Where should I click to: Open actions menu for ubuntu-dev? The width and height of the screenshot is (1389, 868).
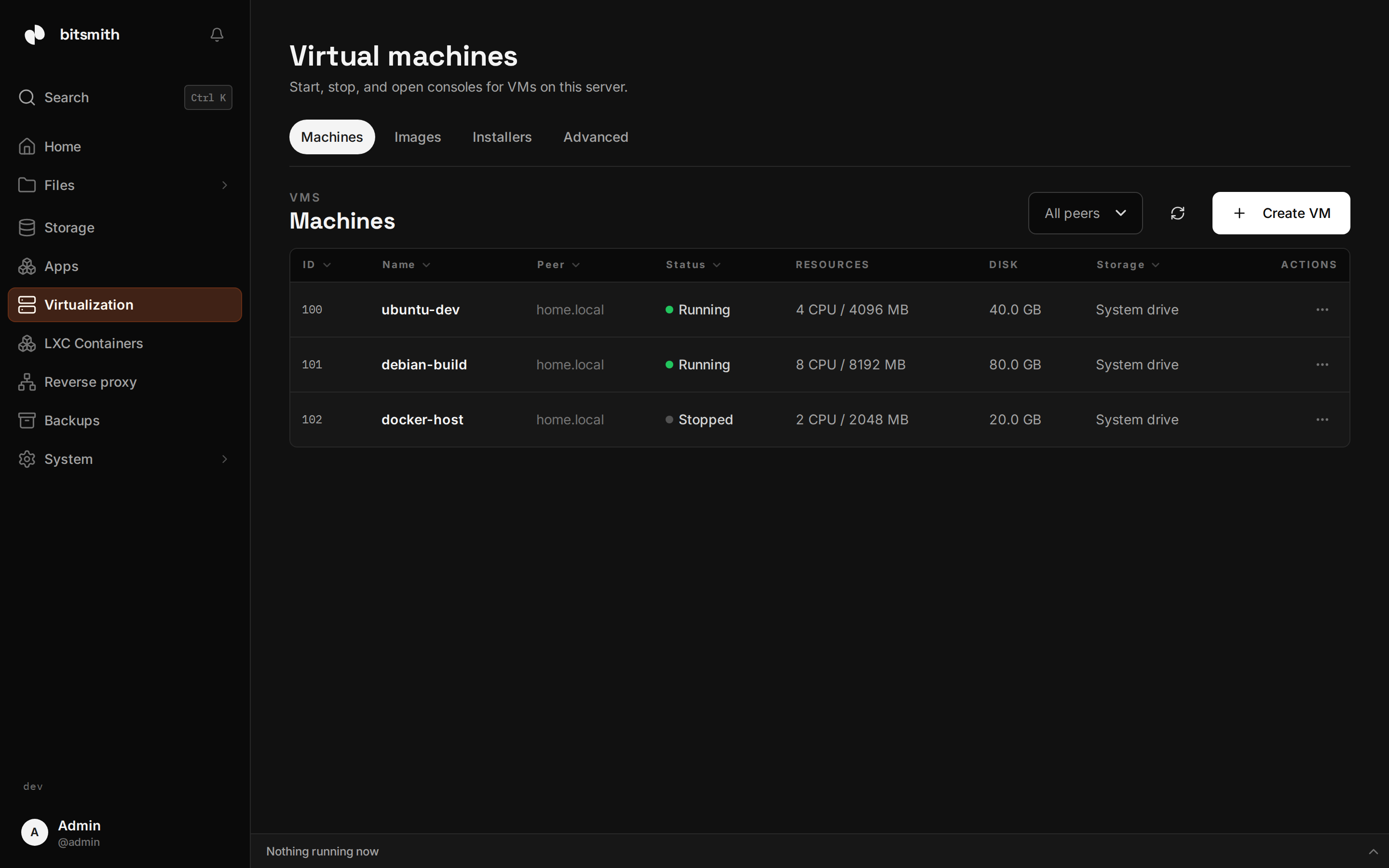[1322, 310]
